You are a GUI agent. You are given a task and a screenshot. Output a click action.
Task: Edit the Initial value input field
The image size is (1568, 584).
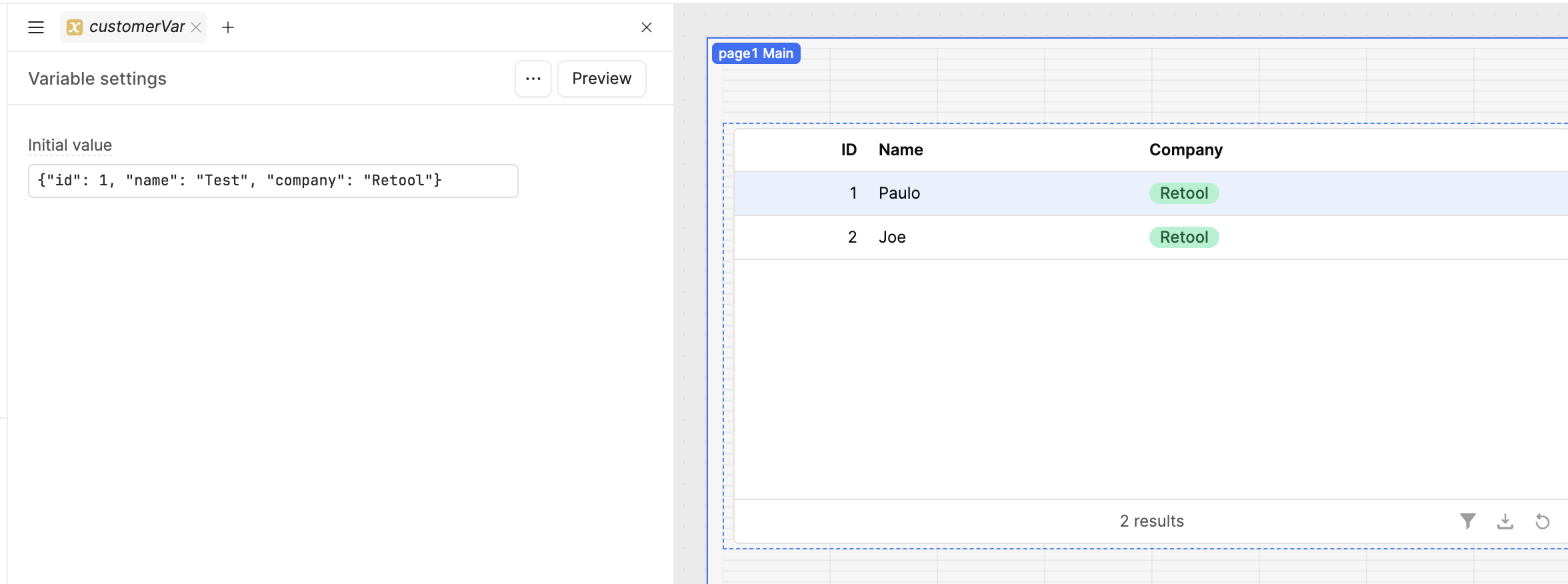click(x=273, y=181)
